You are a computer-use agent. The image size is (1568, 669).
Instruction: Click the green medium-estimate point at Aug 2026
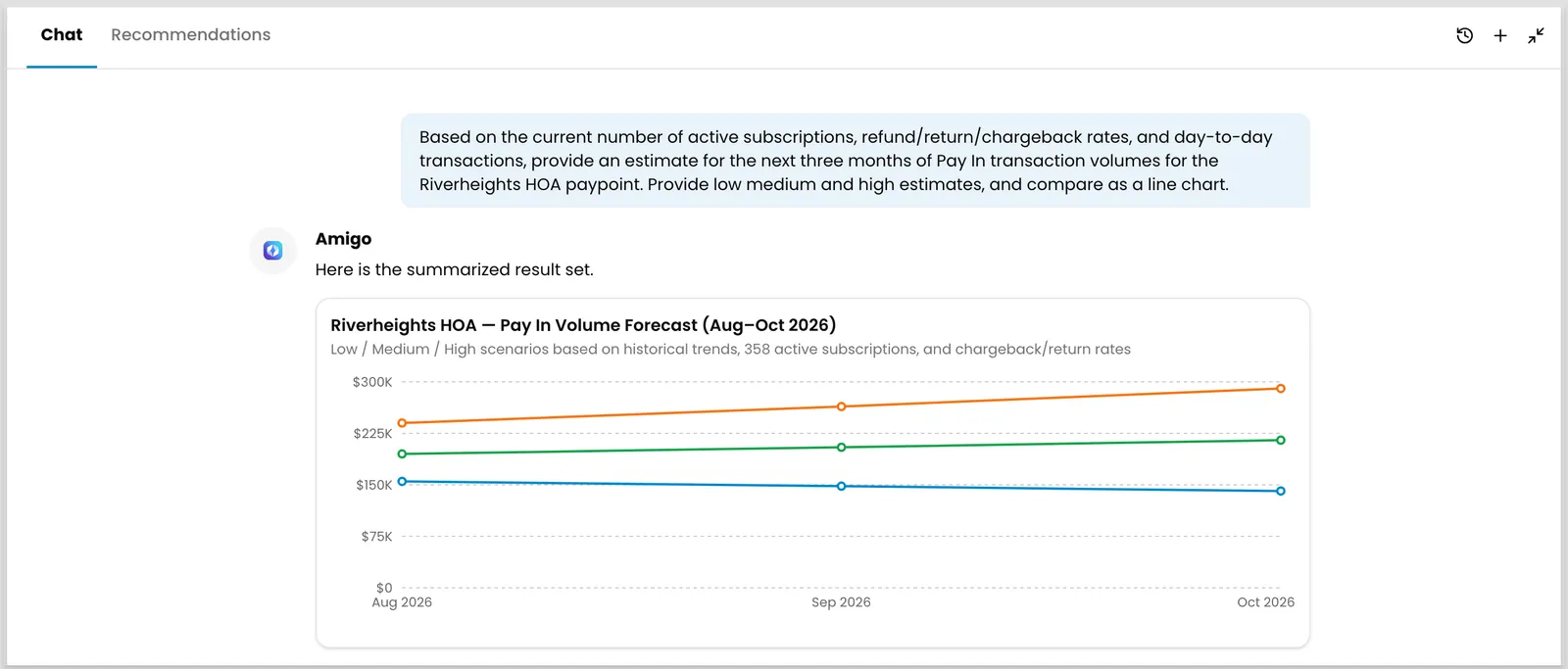pyautogui.click(x=402, y=454)
